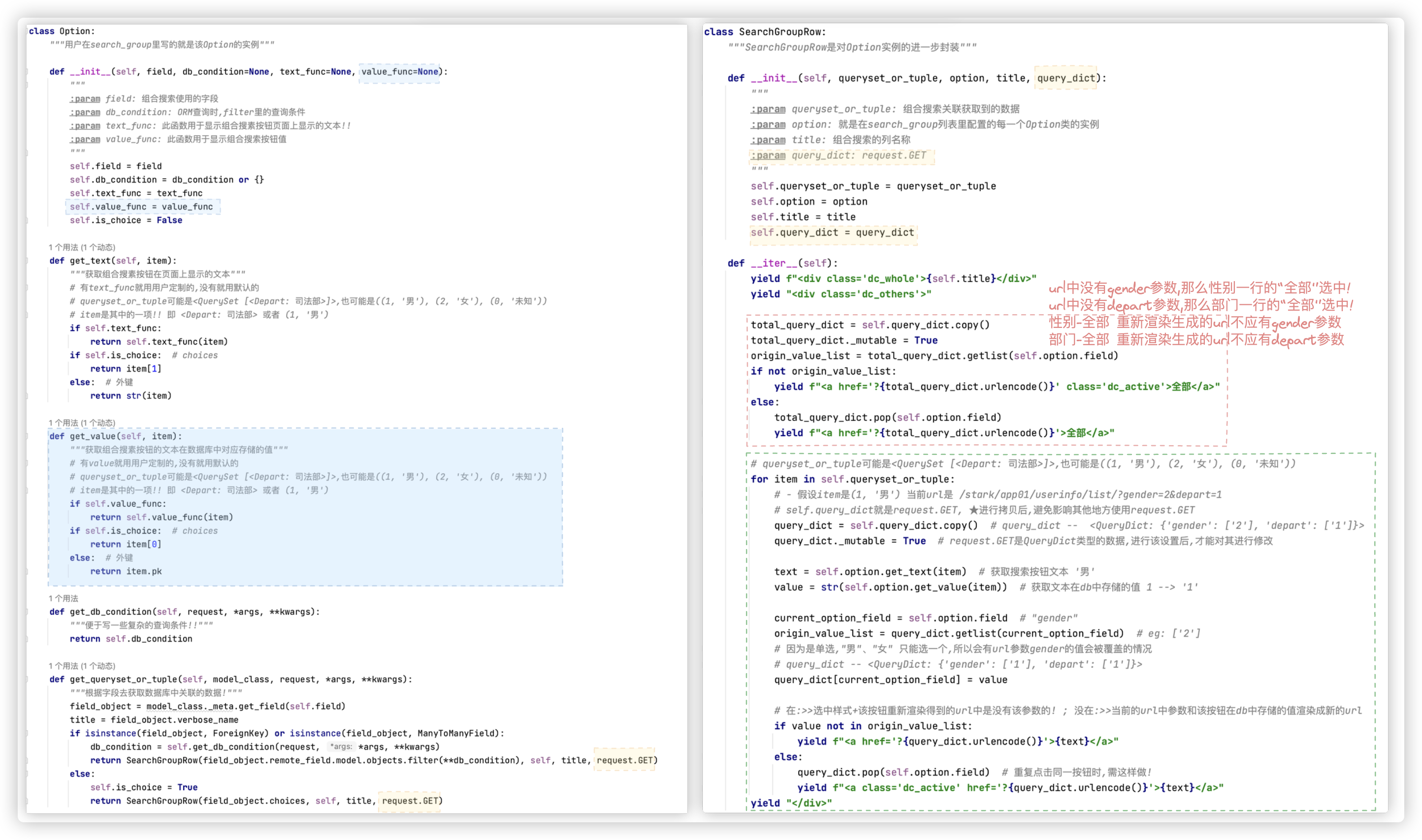Viewport: 1422px width, 840px height.
Task: Collapse get_value method via gutter fold marker
Action: pos(27,436)
